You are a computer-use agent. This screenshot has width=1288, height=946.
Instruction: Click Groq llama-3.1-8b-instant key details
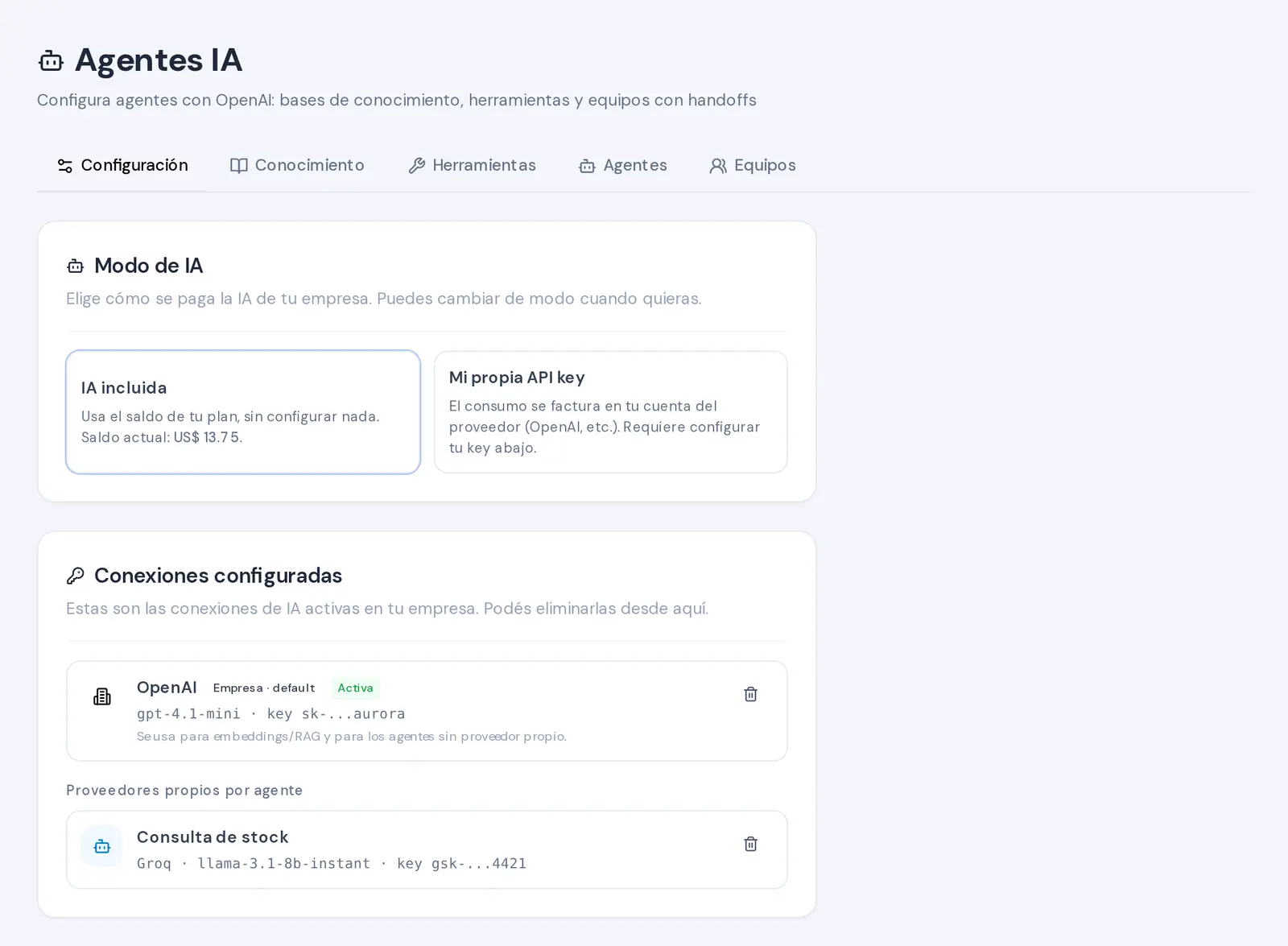pos(332,864)
